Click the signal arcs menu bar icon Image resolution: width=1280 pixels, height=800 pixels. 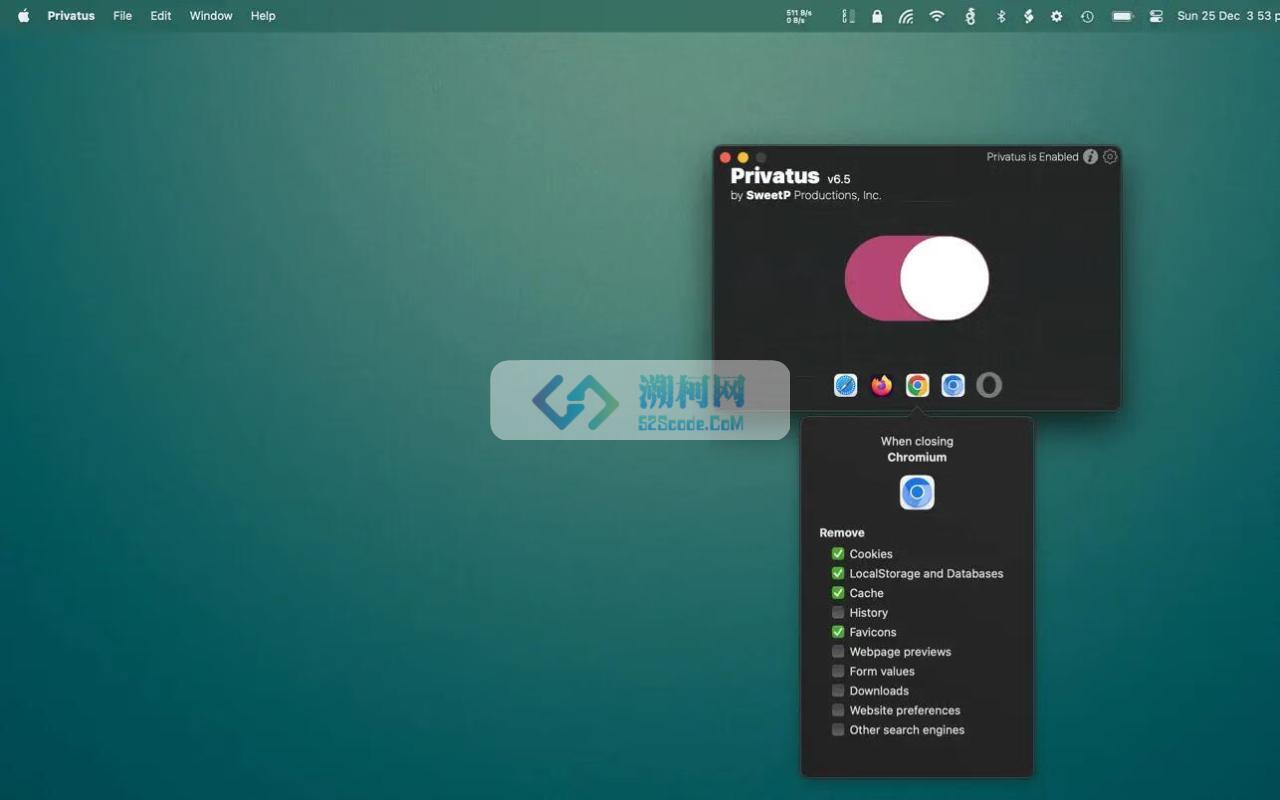906,16
